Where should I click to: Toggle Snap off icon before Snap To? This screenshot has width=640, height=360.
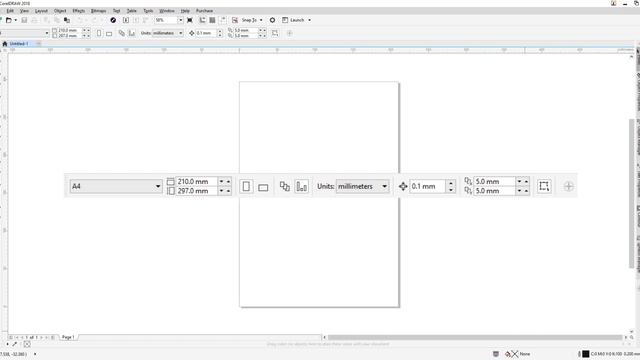coord(235,20)
